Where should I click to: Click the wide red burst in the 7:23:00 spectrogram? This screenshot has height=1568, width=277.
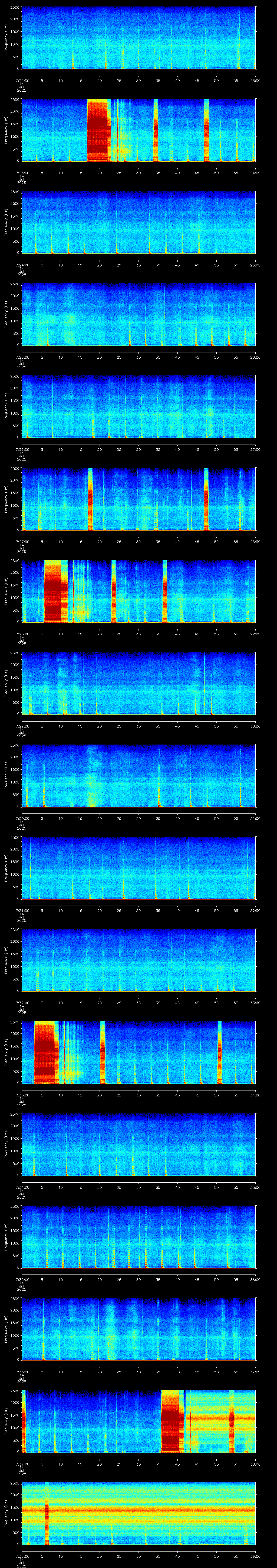99,130
